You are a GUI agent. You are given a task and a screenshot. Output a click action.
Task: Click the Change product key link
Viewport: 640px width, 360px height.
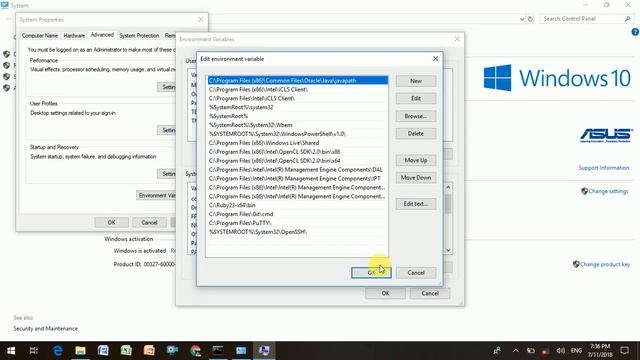(604, 264)
